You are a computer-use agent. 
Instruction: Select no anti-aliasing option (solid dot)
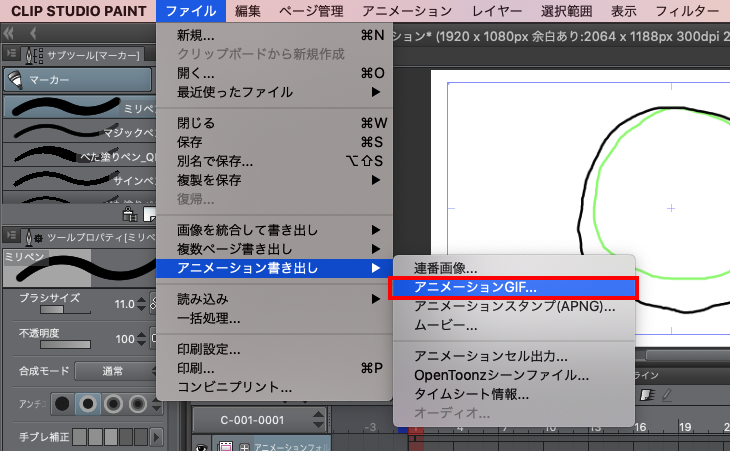coord(62,404)
